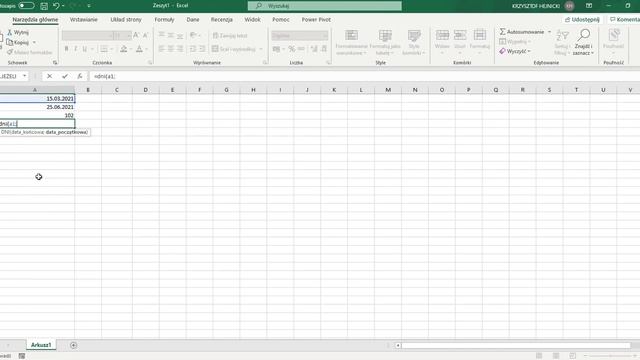Click Wstaw (Insert cells) icon

[x=442, y=35]
